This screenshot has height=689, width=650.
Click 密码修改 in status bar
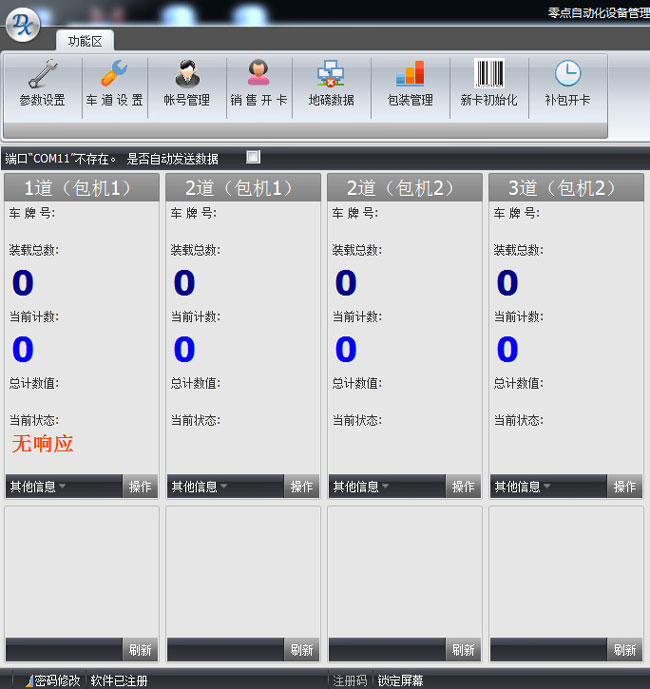coord(56,681)
